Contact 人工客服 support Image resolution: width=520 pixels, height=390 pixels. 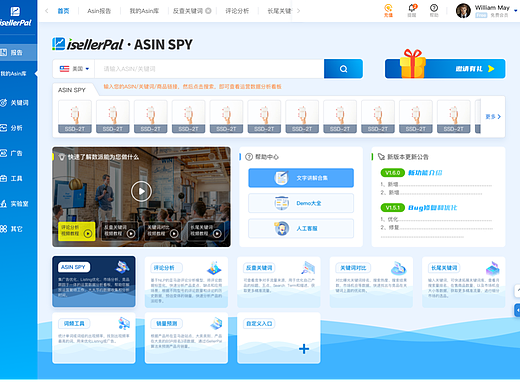pyautogui.click(x=301, y=228)
